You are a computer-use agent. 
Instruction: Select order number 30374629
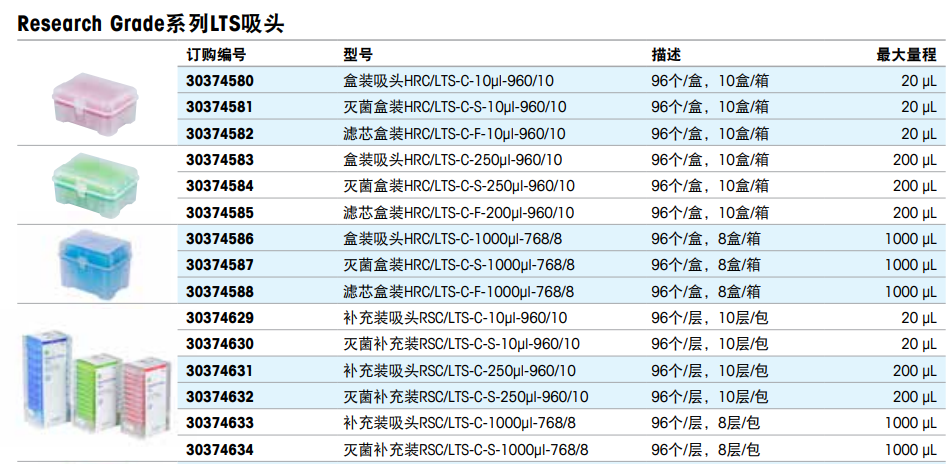(220, 318)
